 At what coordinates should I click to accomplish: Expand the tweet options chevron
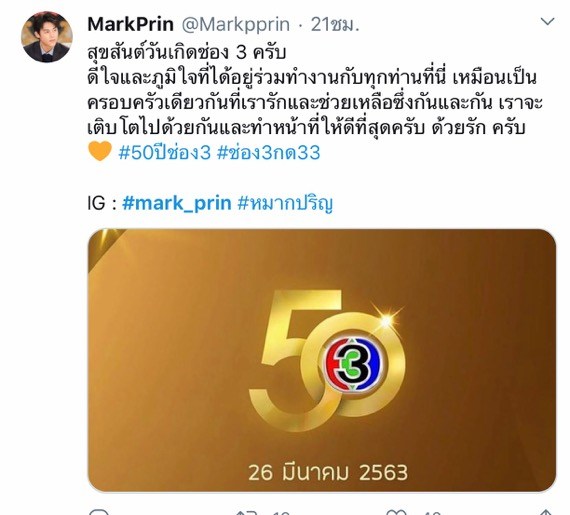click(x=547, y=22)
